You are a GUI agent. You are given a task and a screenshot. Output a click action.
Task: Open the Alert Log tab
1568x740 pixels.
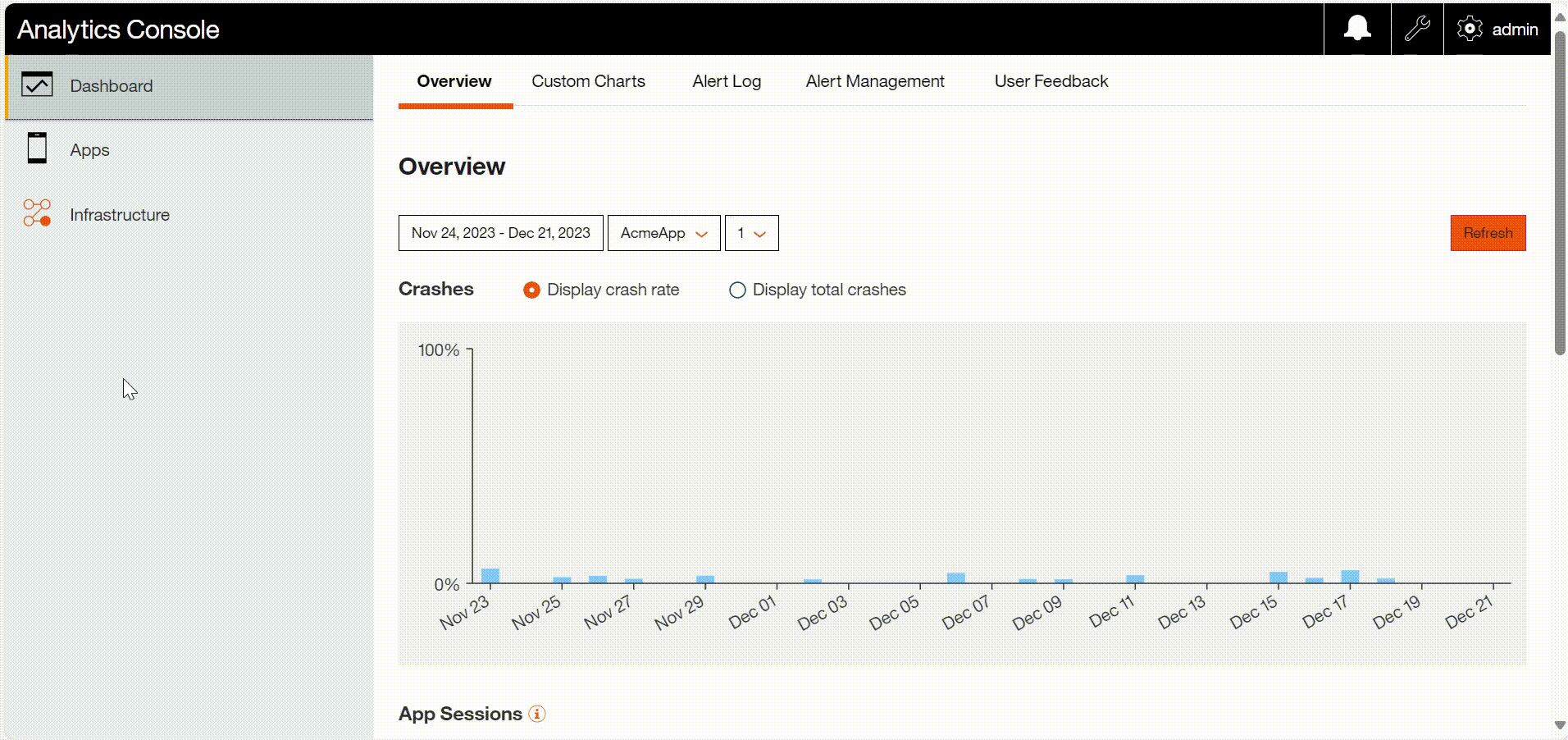[x=727, y=81]
